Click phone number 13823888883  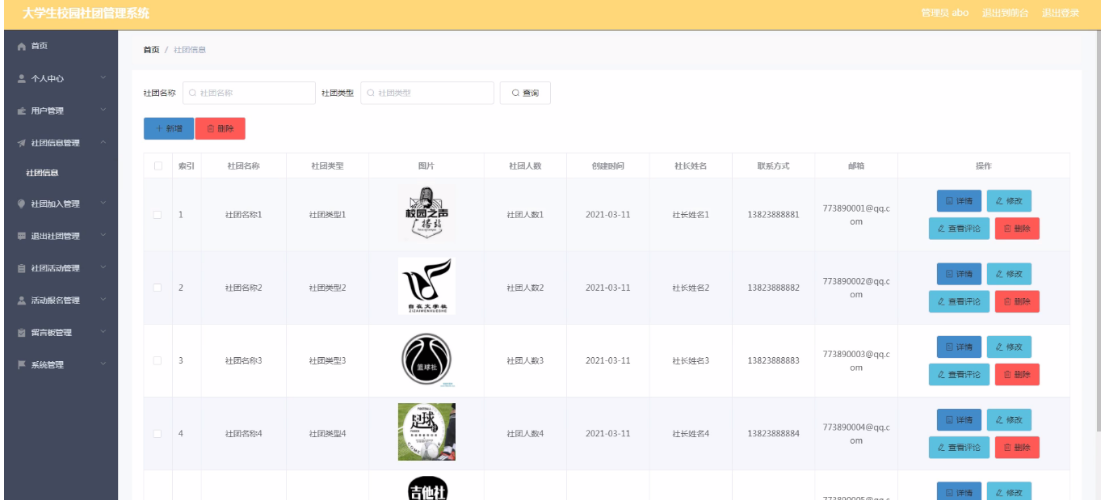click(773, 361)
